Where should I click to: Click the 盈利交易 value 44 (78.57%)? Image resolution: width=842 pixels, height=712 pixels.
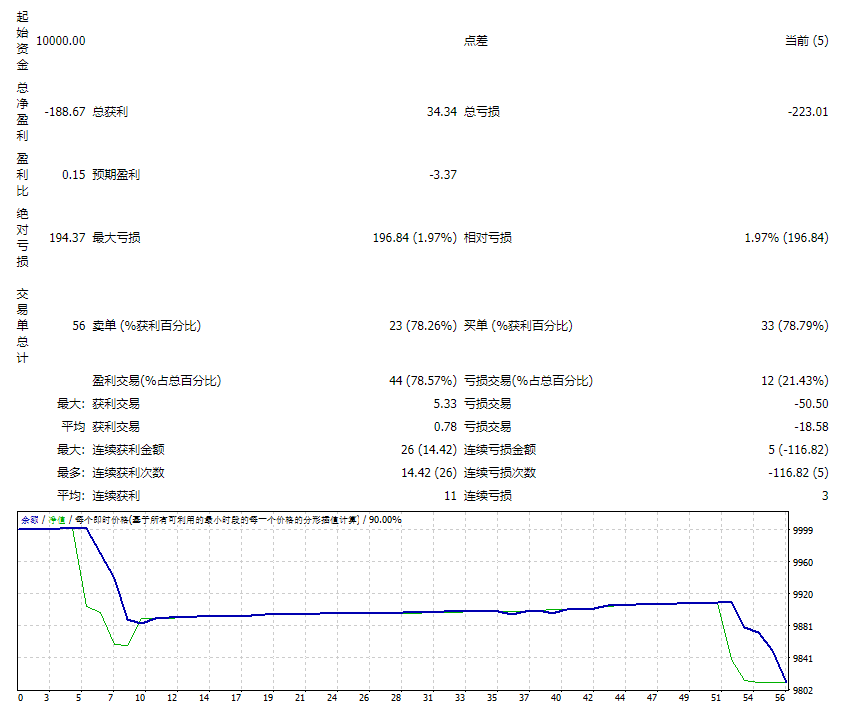423,381
